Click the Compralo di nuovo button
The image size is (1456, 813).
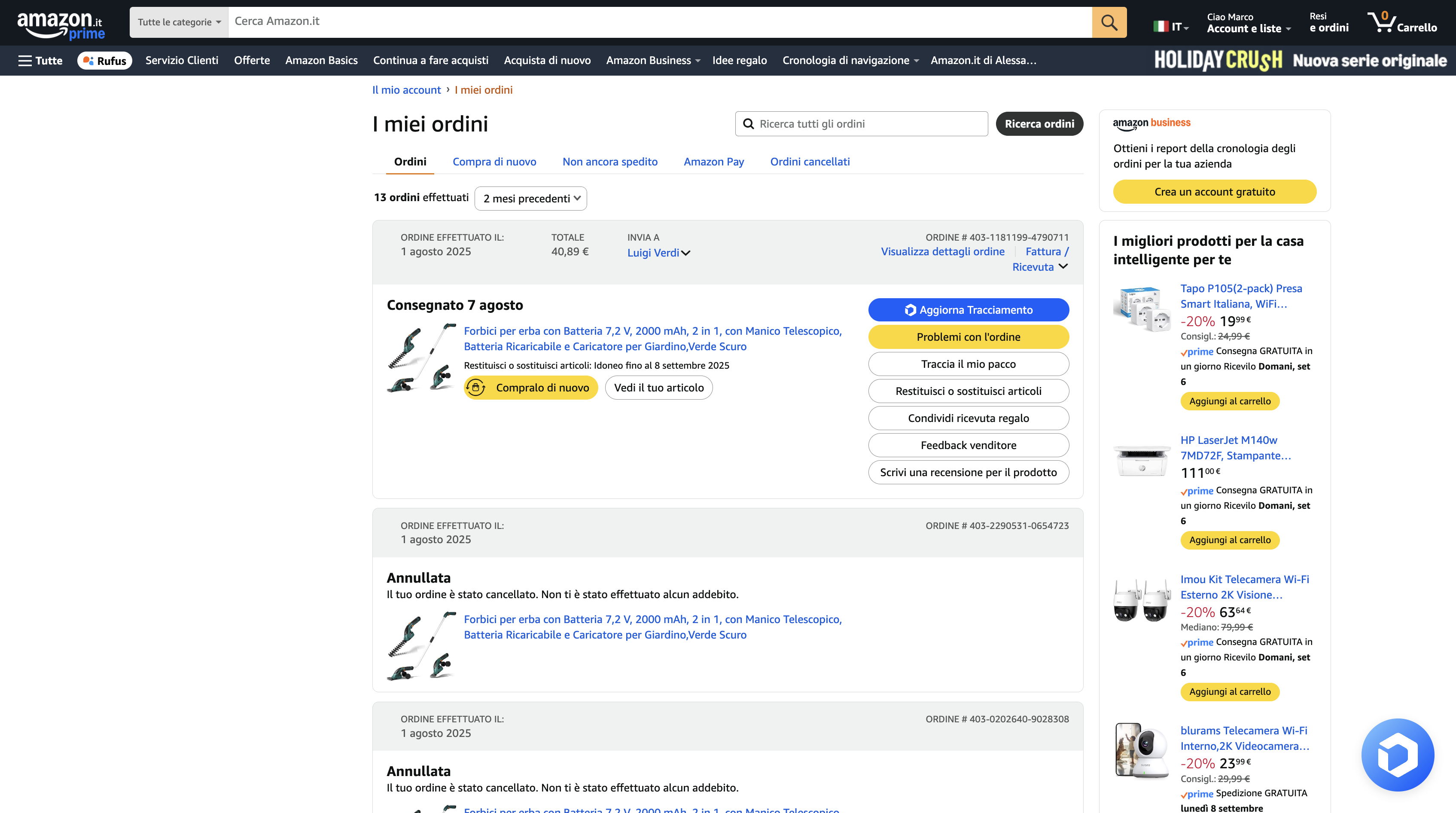(x=531, y=388)
